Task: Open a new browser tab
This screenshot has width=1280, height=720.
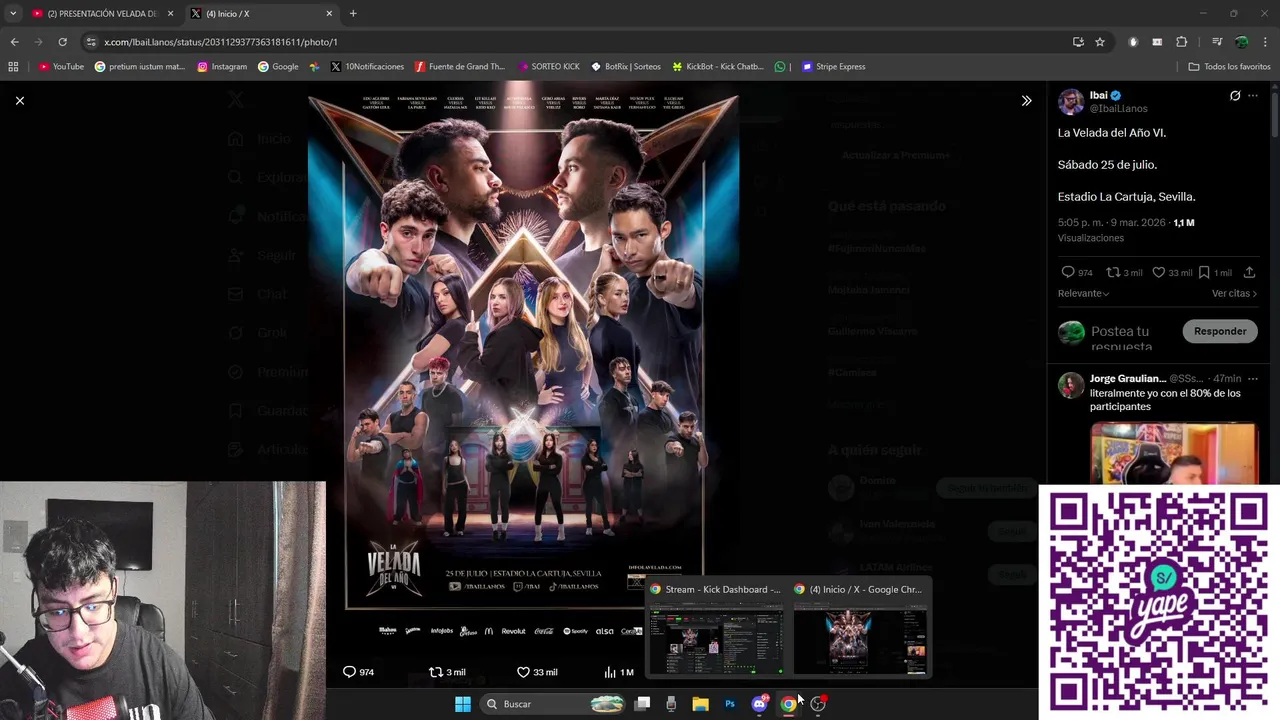Action: (353, 13)
